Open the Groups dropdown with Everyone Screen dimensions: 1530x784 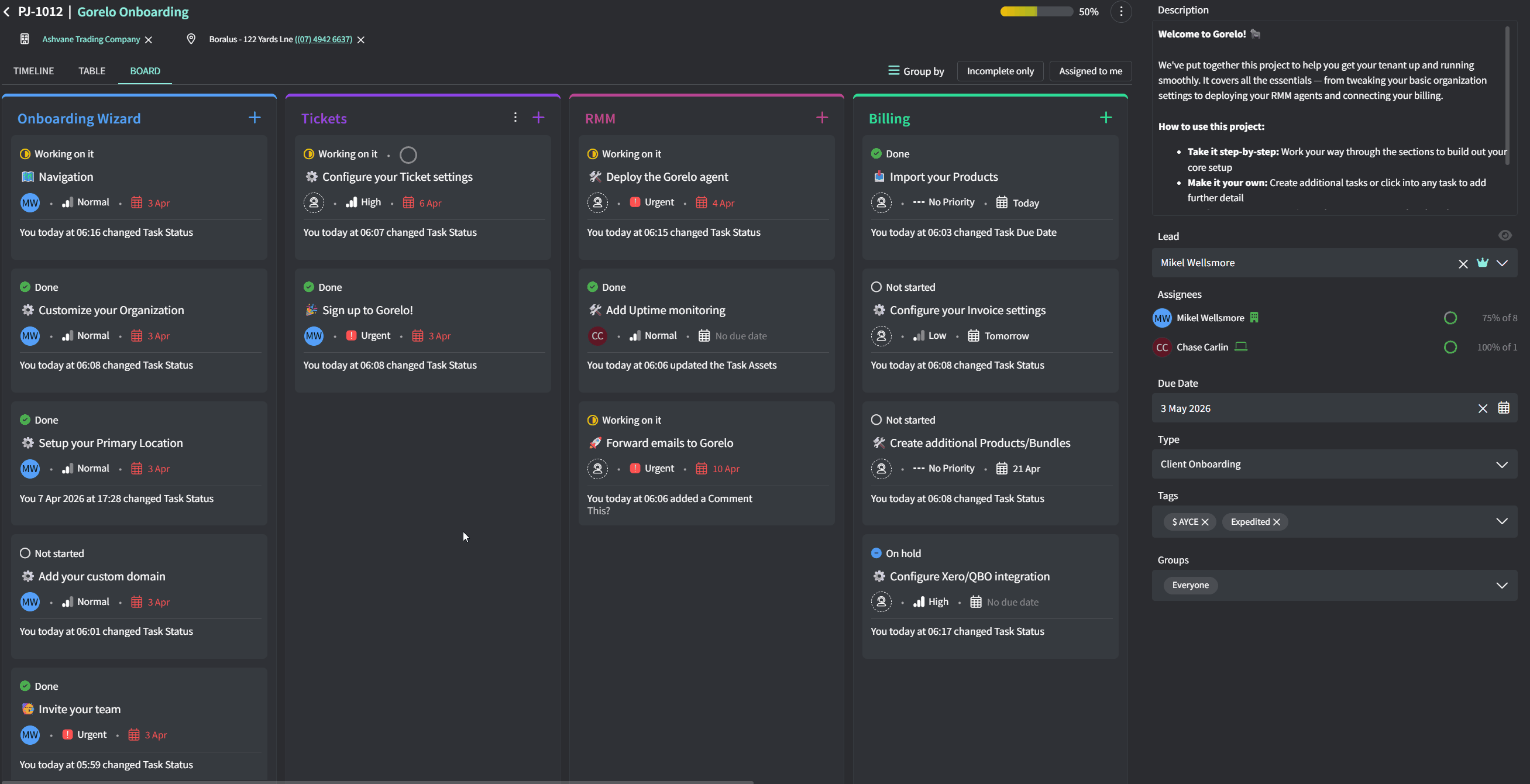point(1501,585)
